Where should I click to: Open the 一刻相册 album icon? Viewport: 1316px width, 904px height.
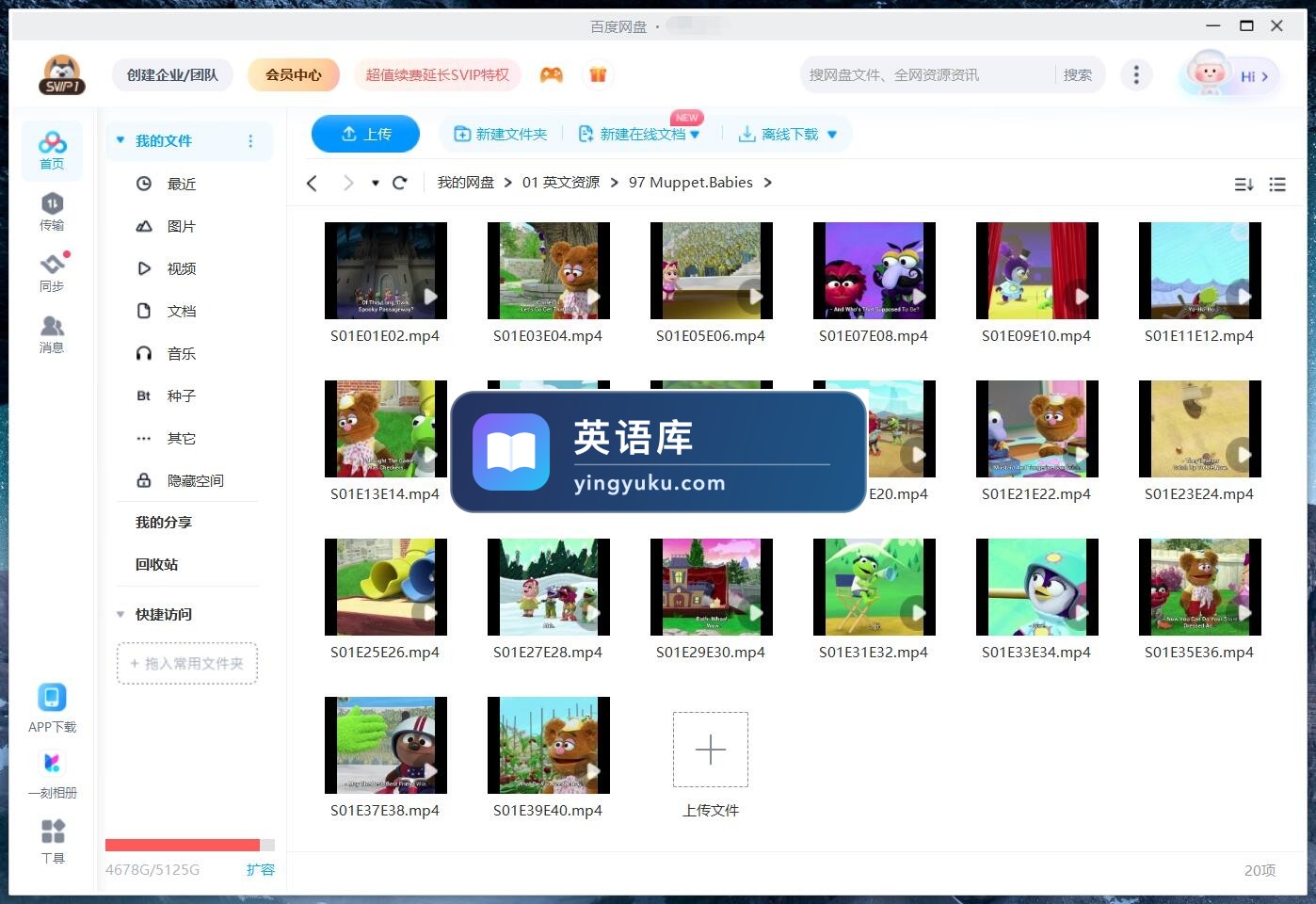[52, 763]
